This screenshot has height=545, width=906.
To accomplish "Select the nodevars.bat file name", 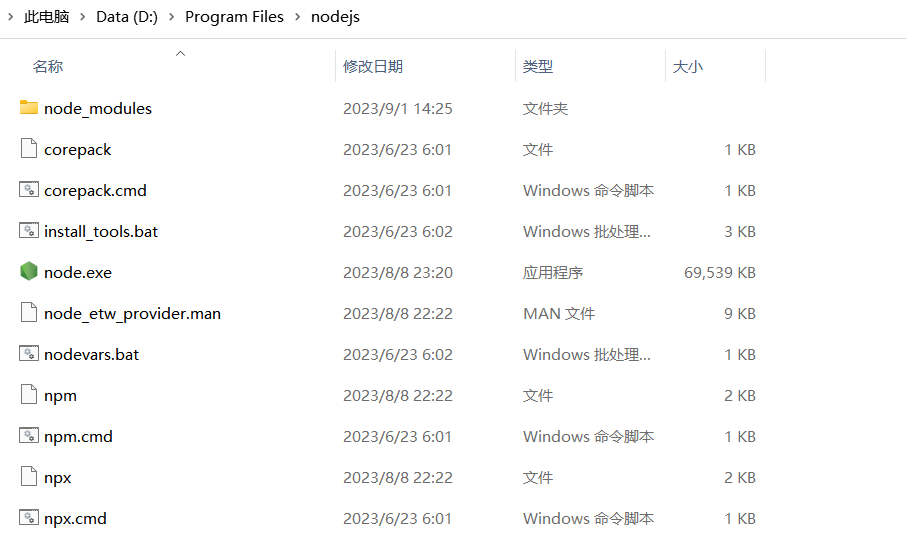I will (91, 355).
